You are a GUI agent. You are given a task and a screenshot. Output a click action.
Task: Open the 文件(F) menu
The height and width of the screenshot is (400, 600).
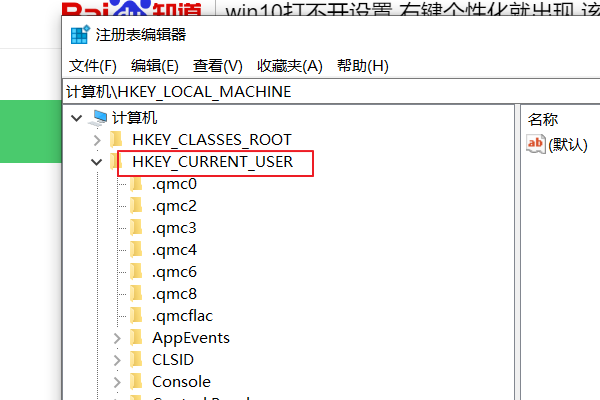[x=93, y=65]
